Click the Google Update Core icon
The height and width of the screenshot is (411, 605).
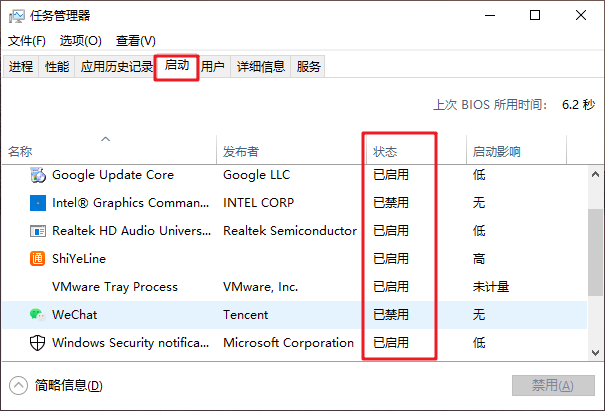pos(38,175)
